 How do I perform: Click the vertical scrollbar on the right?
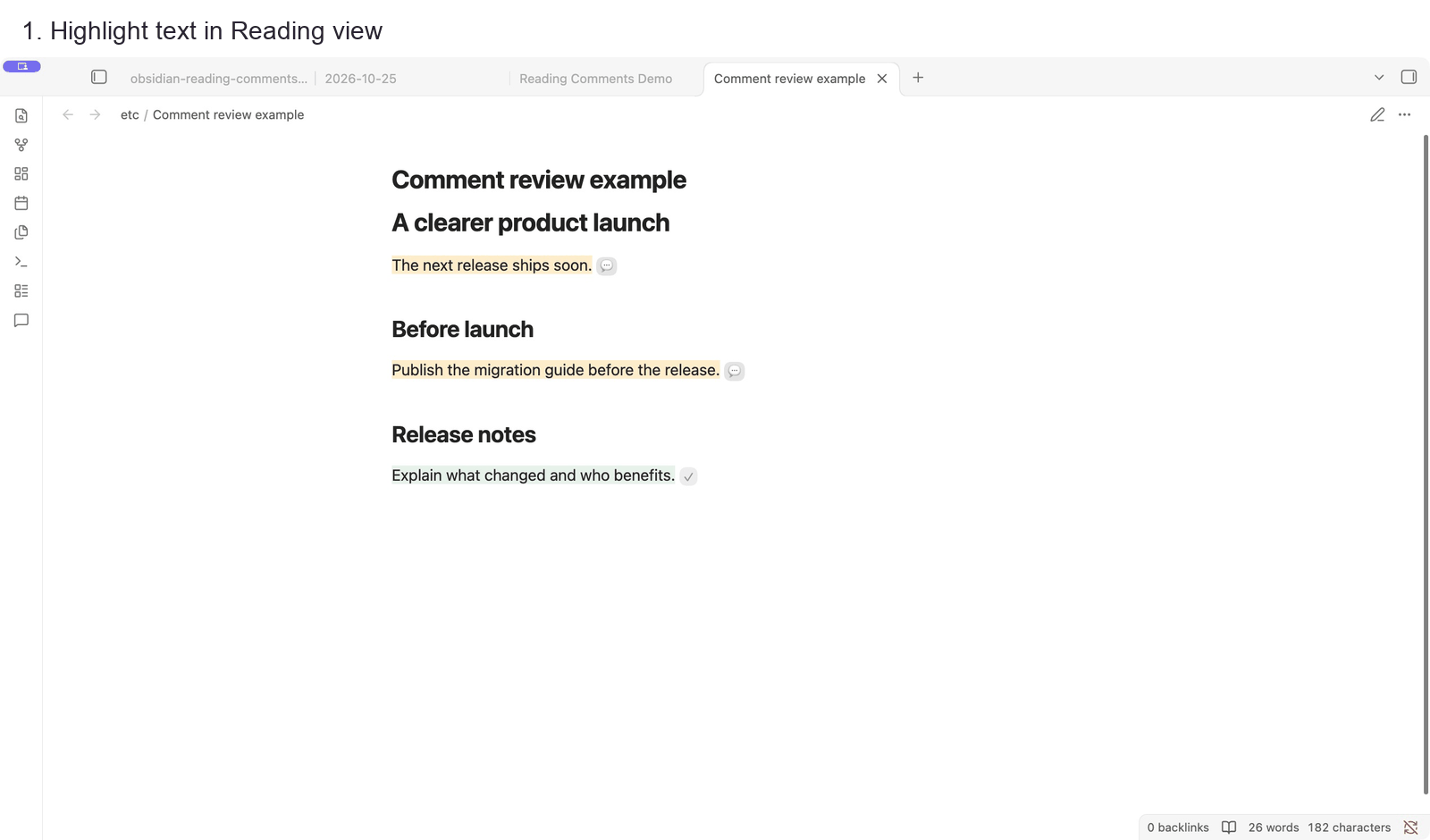point(1426,465)
